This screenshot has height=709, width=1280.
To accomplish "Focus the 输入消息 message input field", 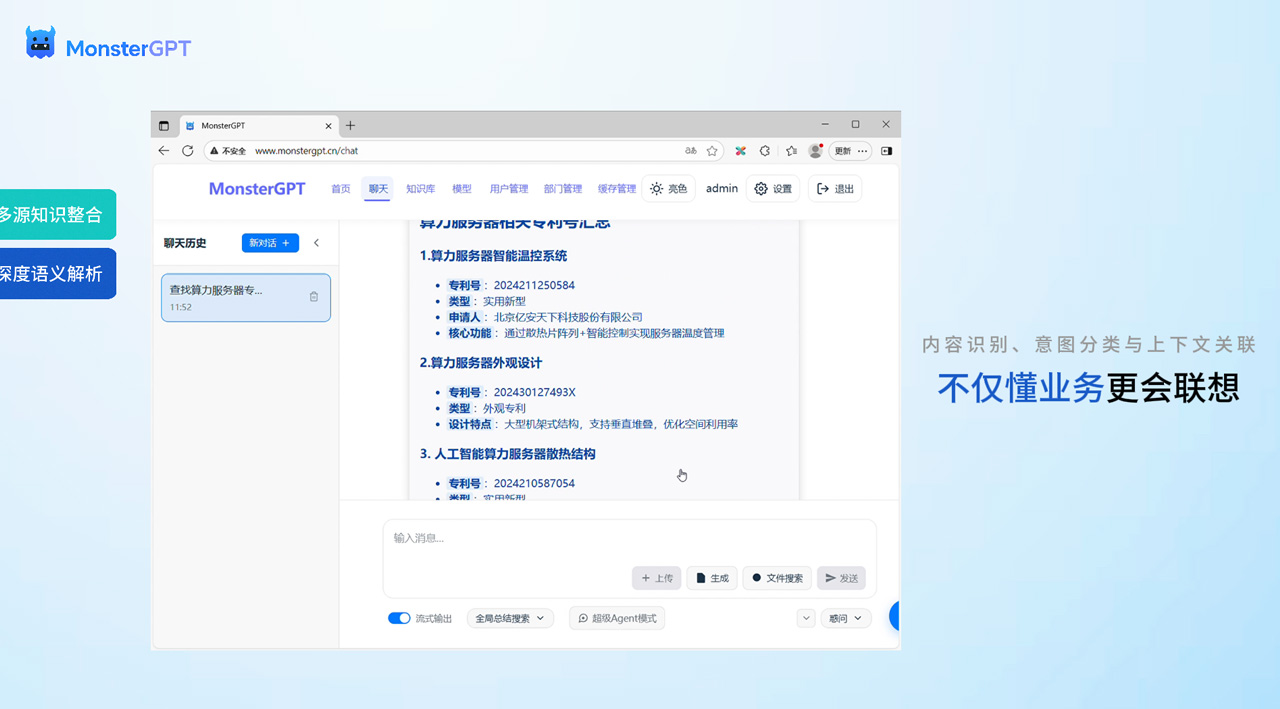I will [629, 540].
